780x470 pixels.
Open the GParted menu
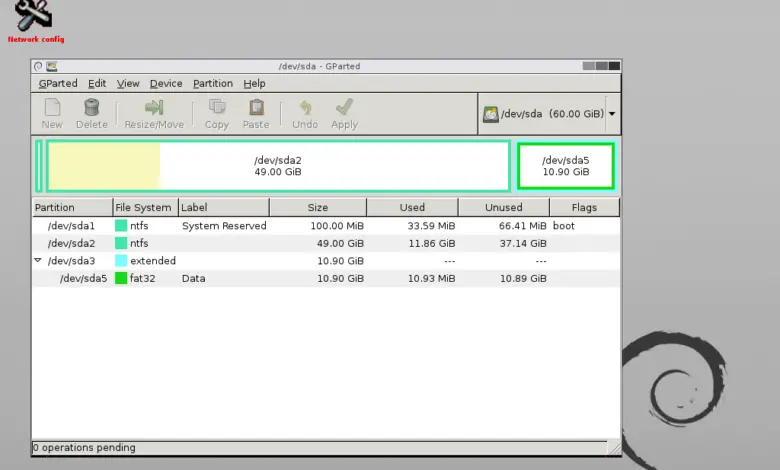pos(58,84)
